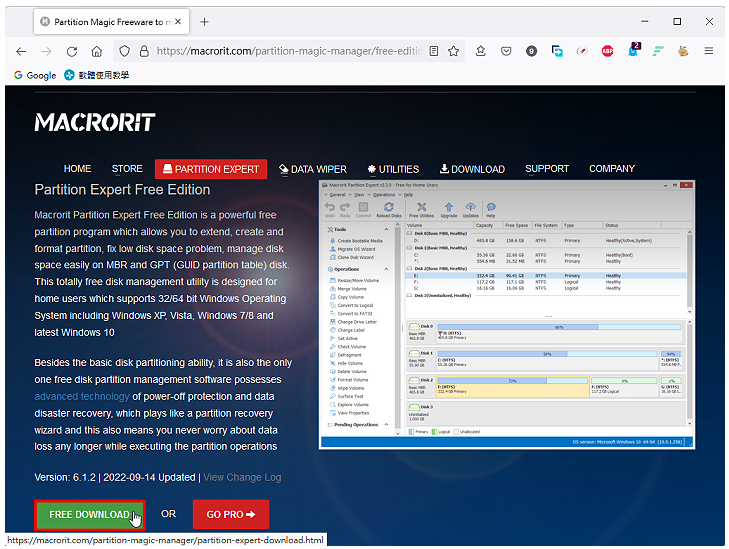
Task: Click the address bar URL field
Action: pyautogui.click(x=288, y=51)
